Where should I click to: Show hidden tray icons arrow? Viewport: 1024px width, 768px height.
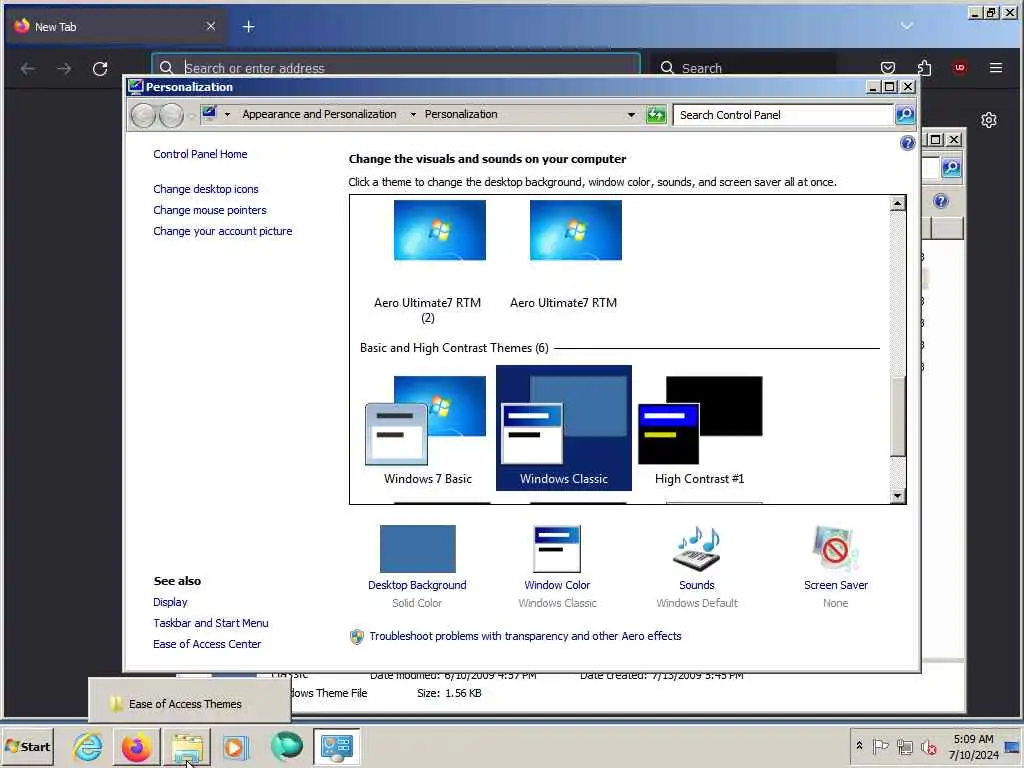tap(859, 746)
